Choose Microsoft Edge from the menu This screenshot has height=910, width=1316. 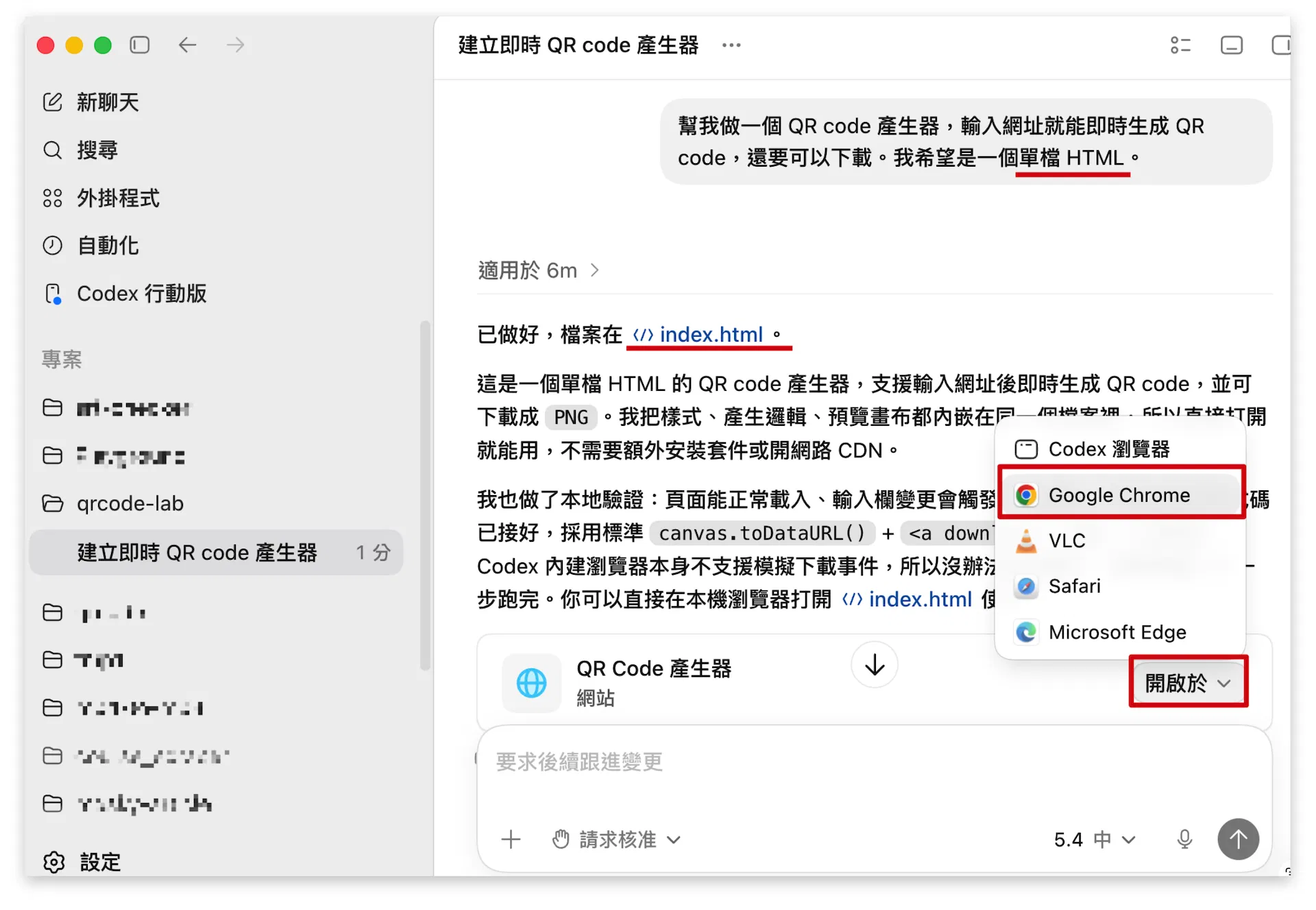coord(1119,632)
